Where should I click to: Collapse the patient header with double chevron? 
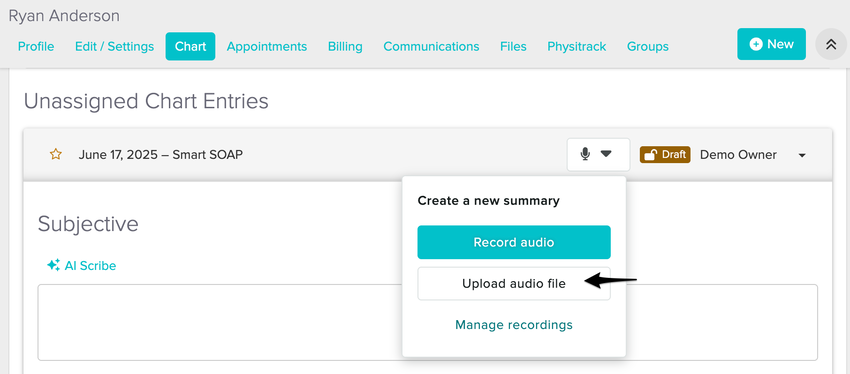(831, 44)
